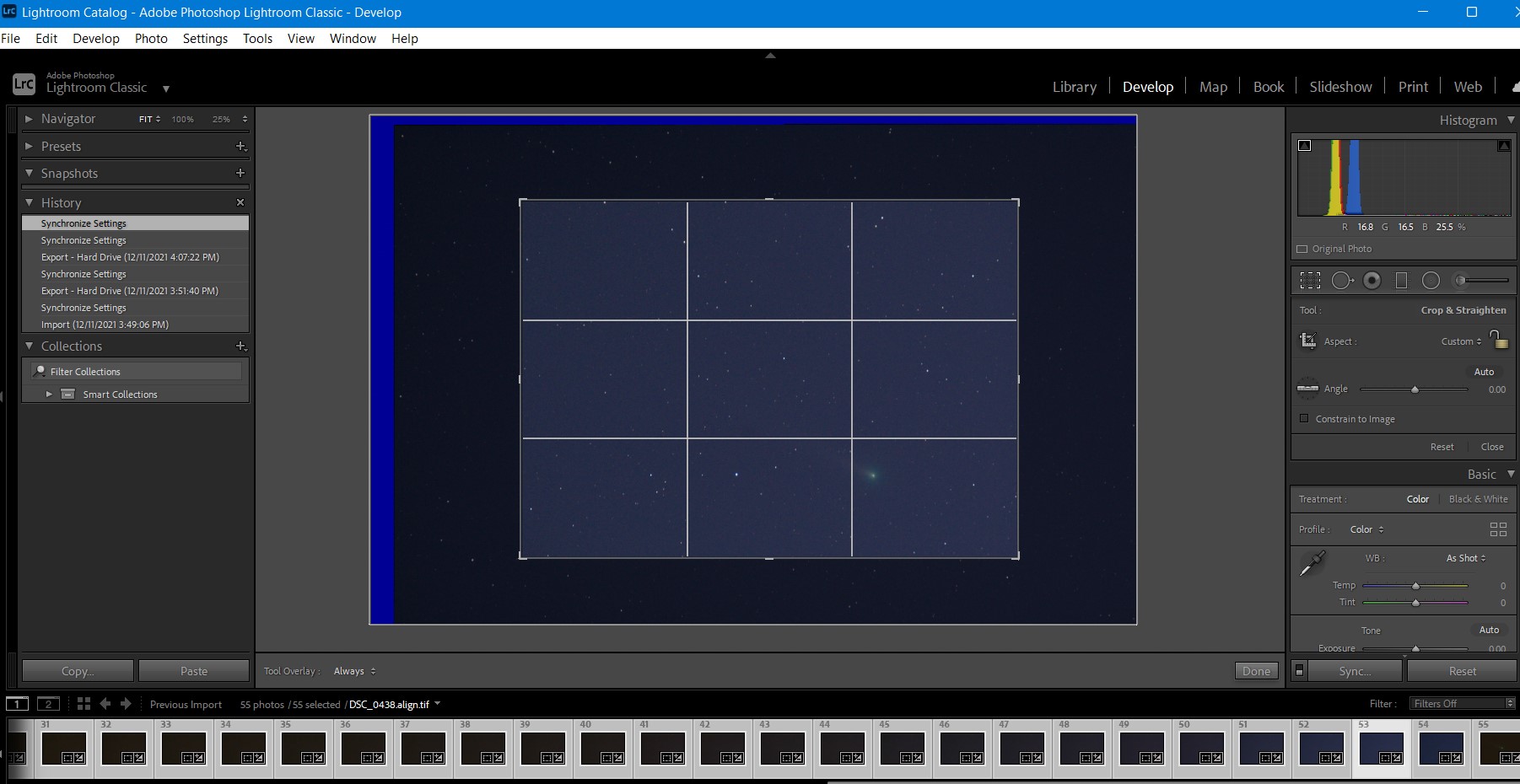Add a new preset with plus icon

(x=240, y=147)
